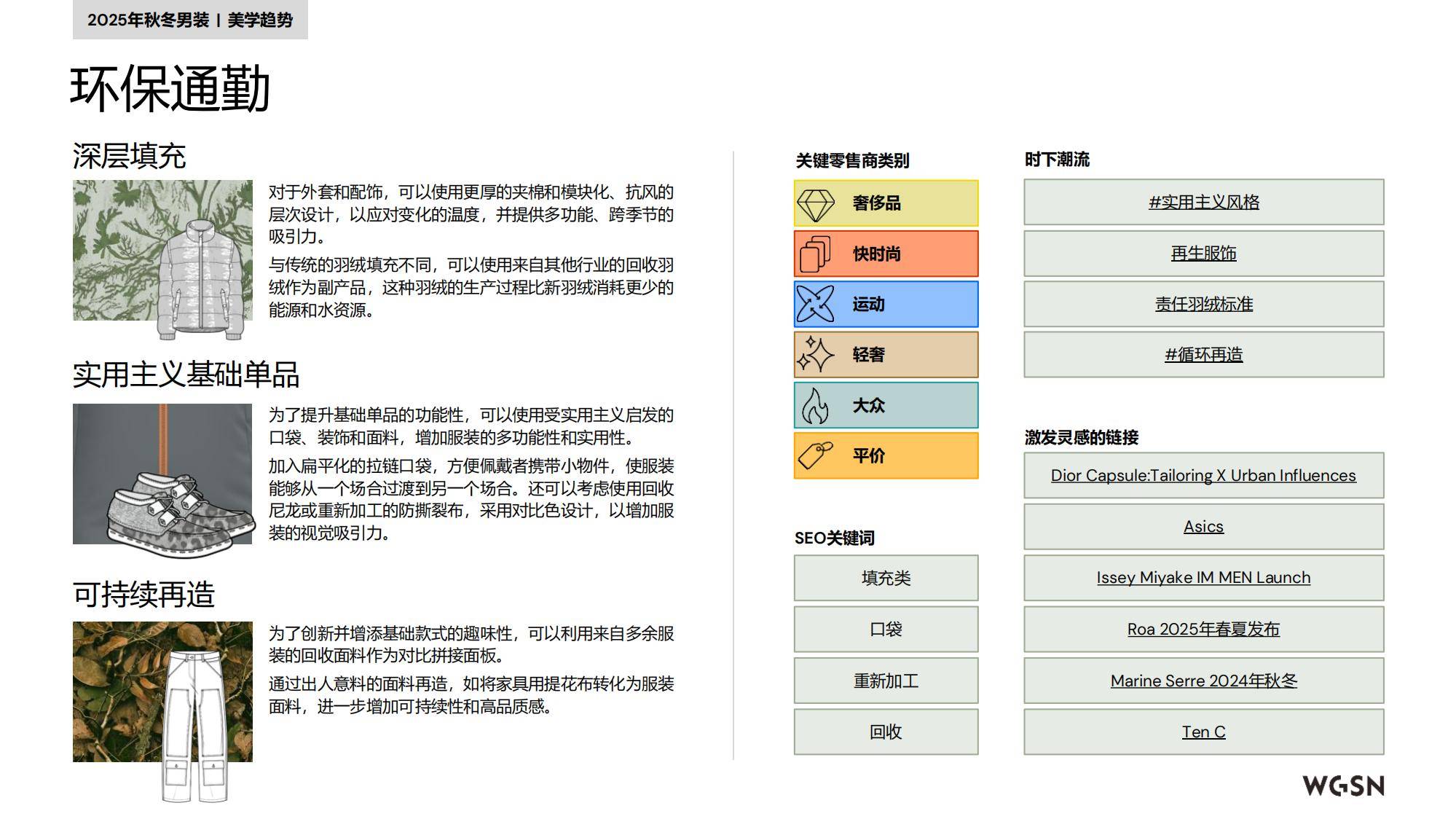
Task: Click the price tag icon beside 平价
Action: 815,455
